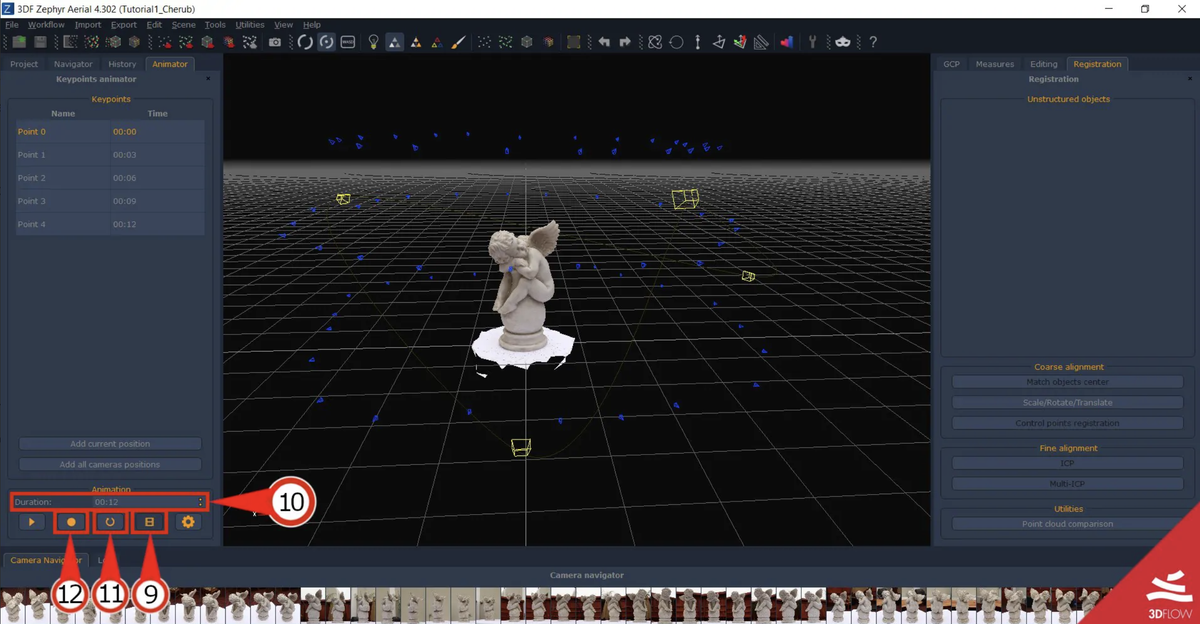Start animation playback with the play button
This screenshot has height=624, width=1200.
click(32, 521)
